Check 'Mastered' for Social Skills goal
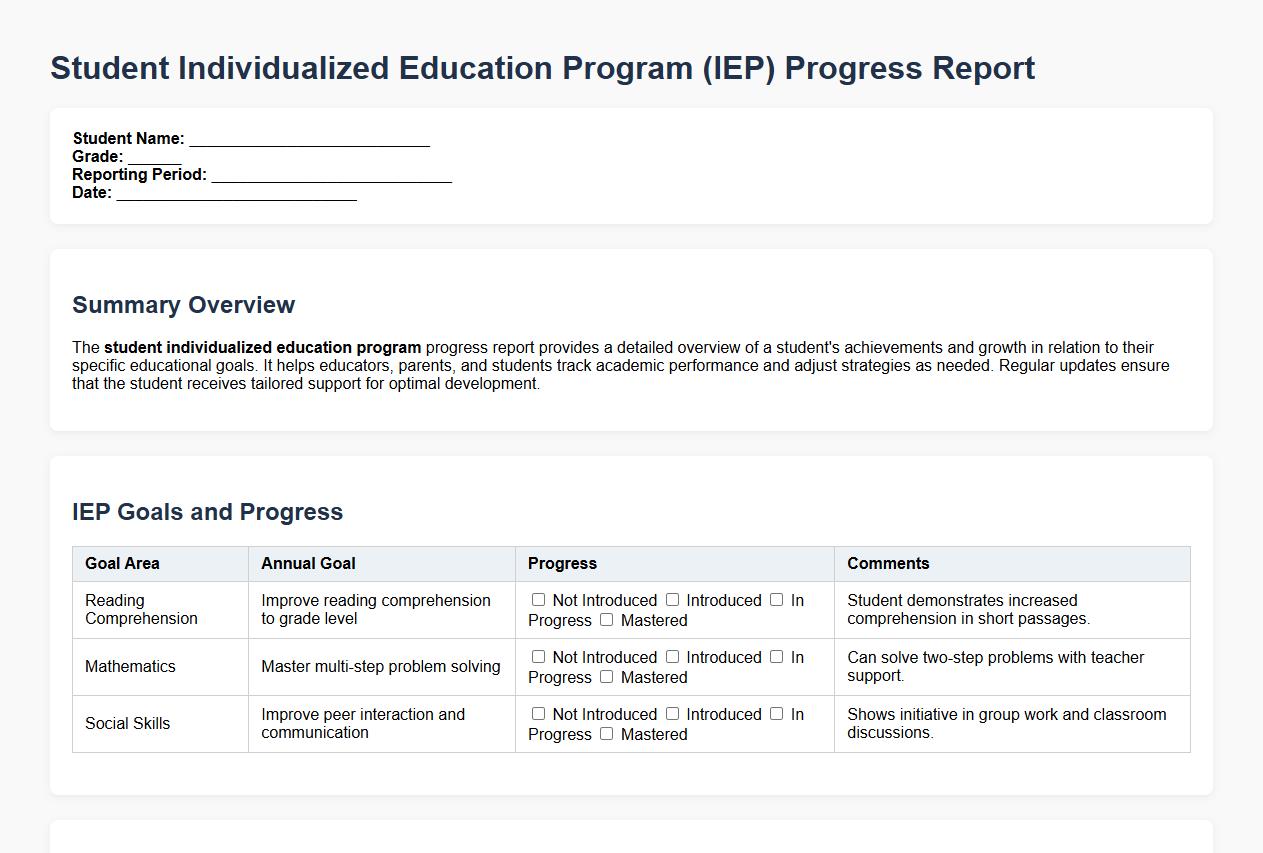This screenshot has width=1263, height=853. 606,735
